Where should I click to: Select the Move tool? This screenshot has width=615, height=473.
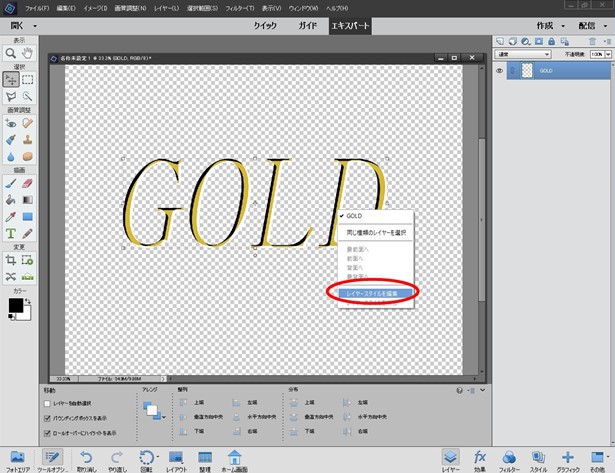[x=11, y=80]
